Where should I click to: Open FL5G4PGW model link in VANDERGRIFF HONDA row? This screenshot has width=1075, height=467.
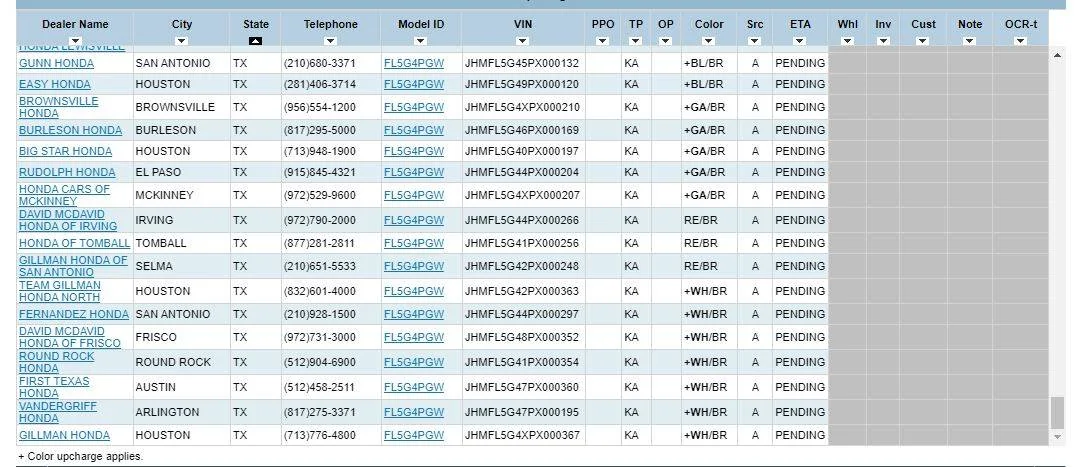click(413, 412)
